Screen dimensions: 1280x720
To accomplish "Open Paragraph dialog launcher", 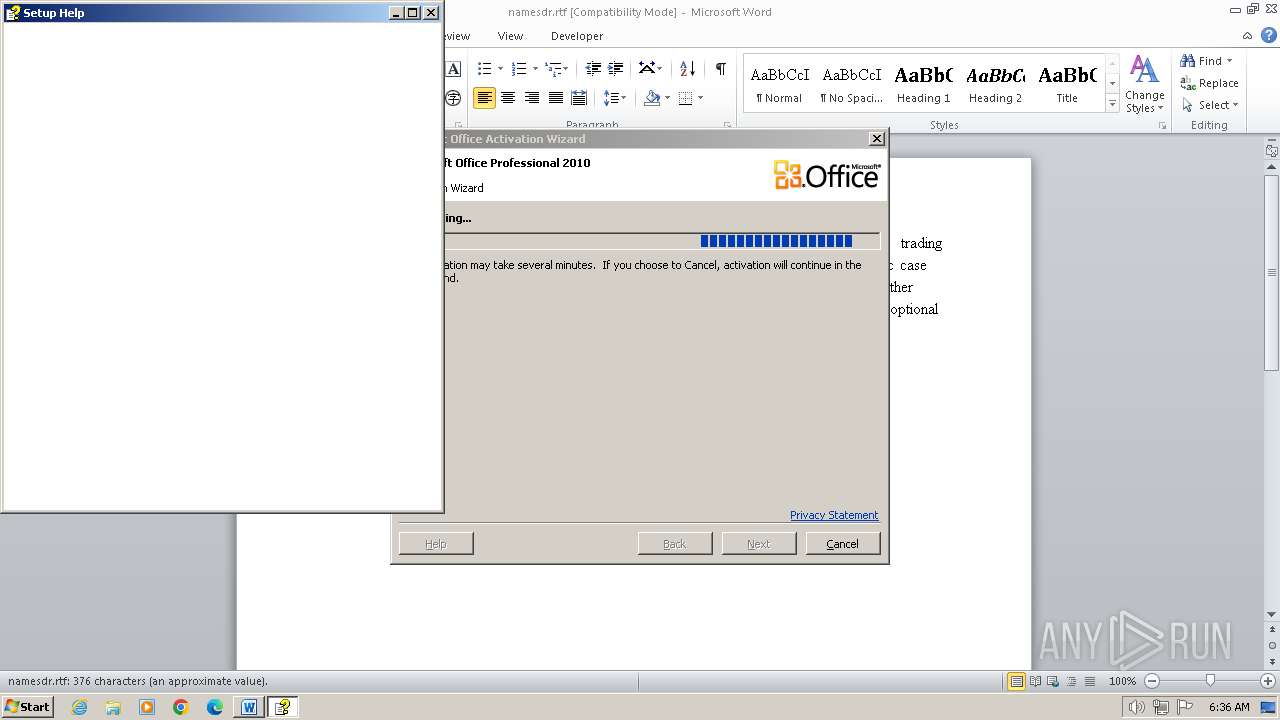I will click(727, 126).
